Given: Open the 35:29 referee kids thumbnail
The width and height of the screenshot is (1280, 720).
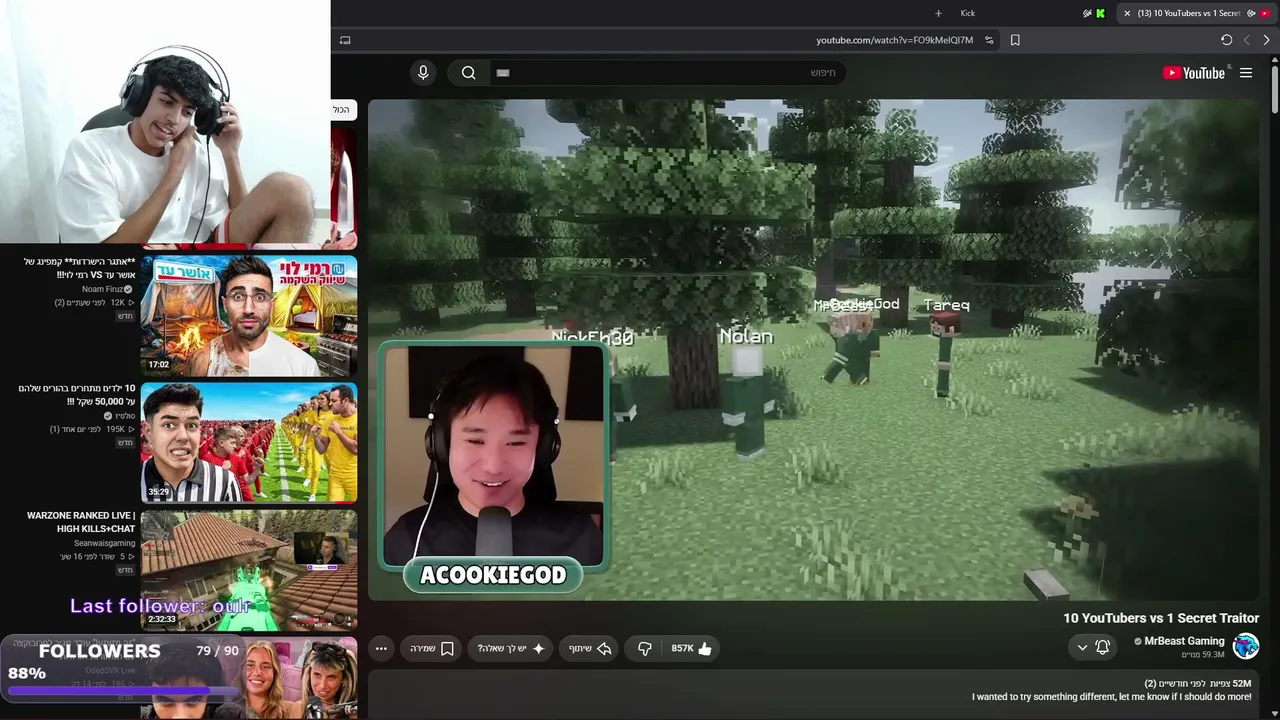Looking at the screenshot, I should 249,442.
